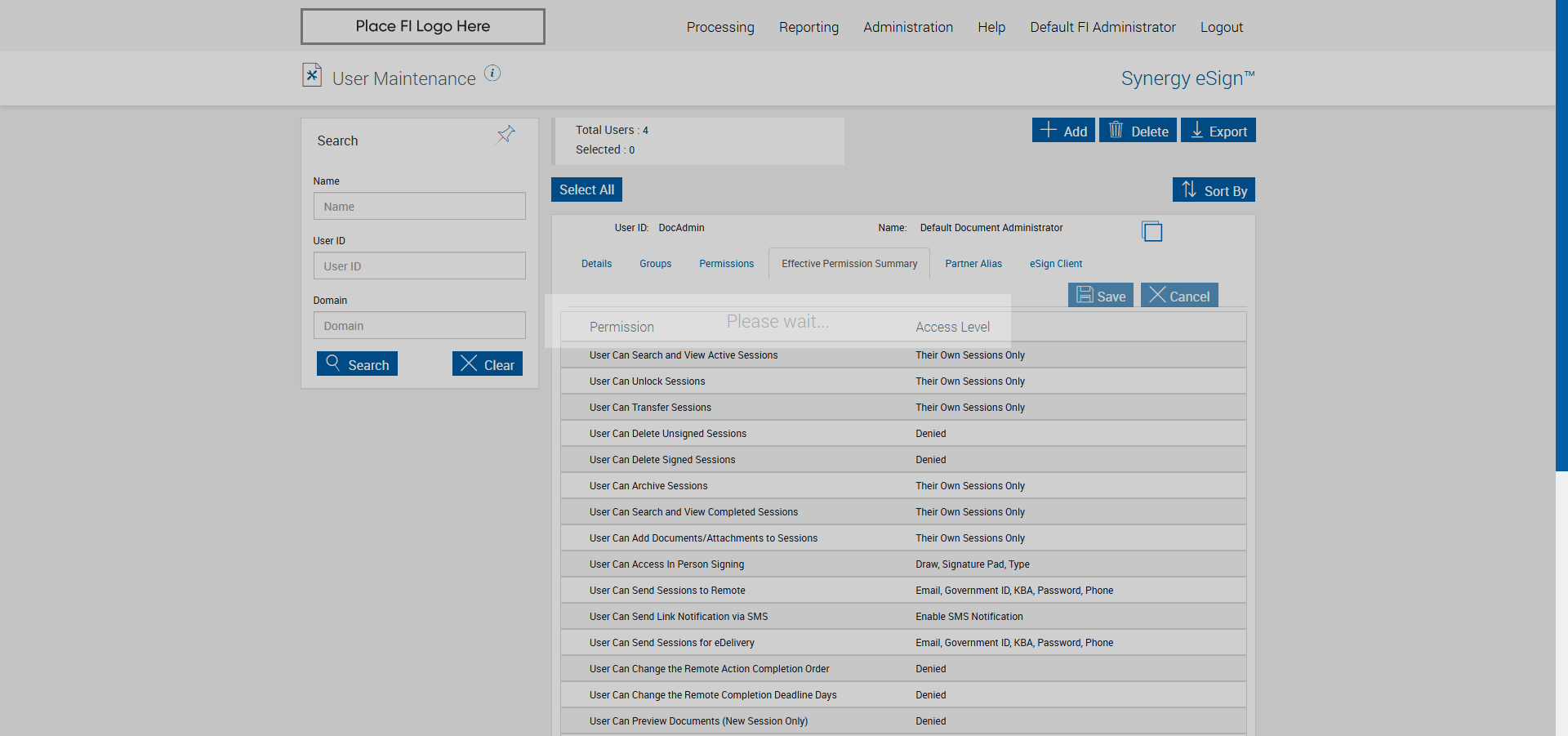Image resolution: width=1568 pixels, height=736 pixels.
Task: Click 'User Can Change the Remote Completion Deadline Days'
Action: click(x=713, y=695)
